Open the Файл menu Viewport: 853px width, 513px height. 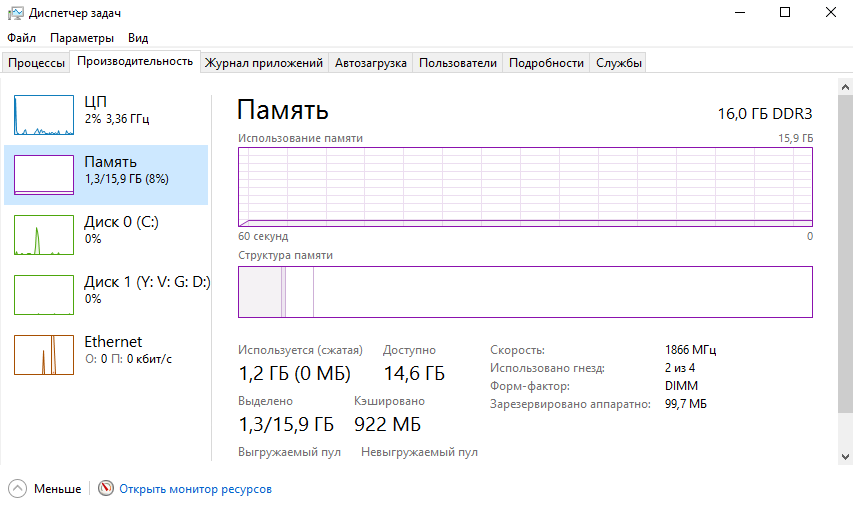click(21, 38)
